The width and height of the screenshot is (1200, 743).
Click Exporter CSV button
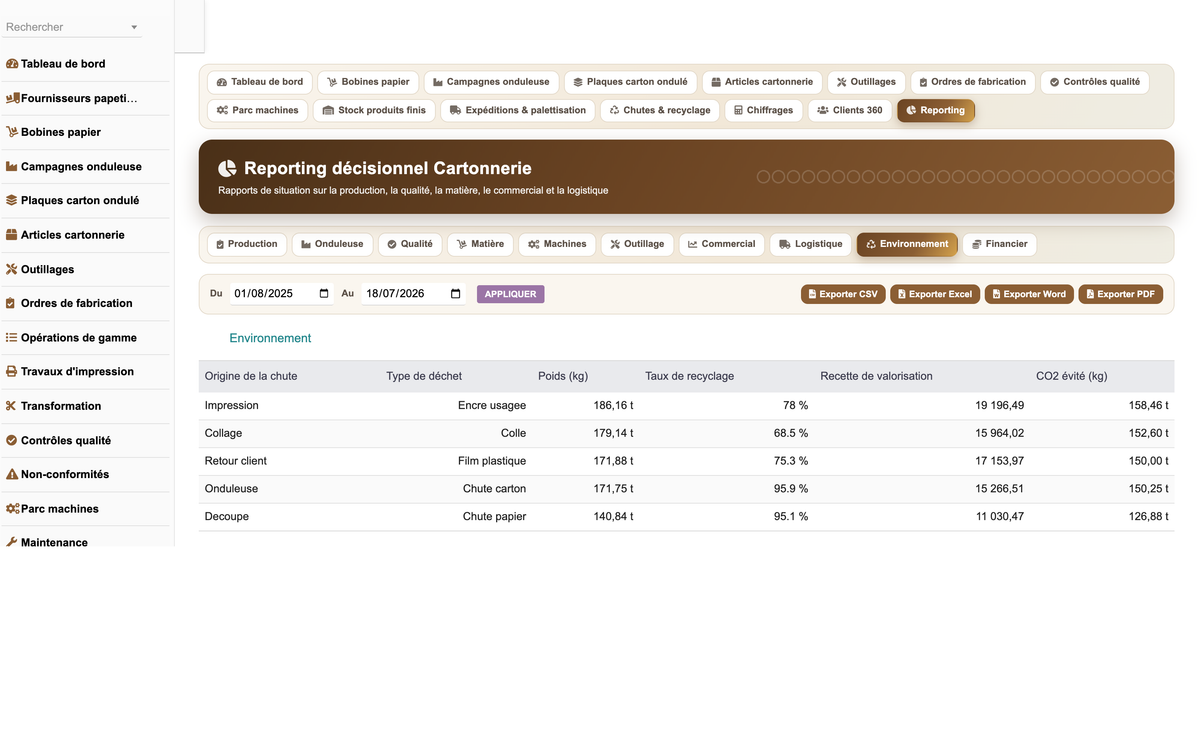click(x=843, y=294)
